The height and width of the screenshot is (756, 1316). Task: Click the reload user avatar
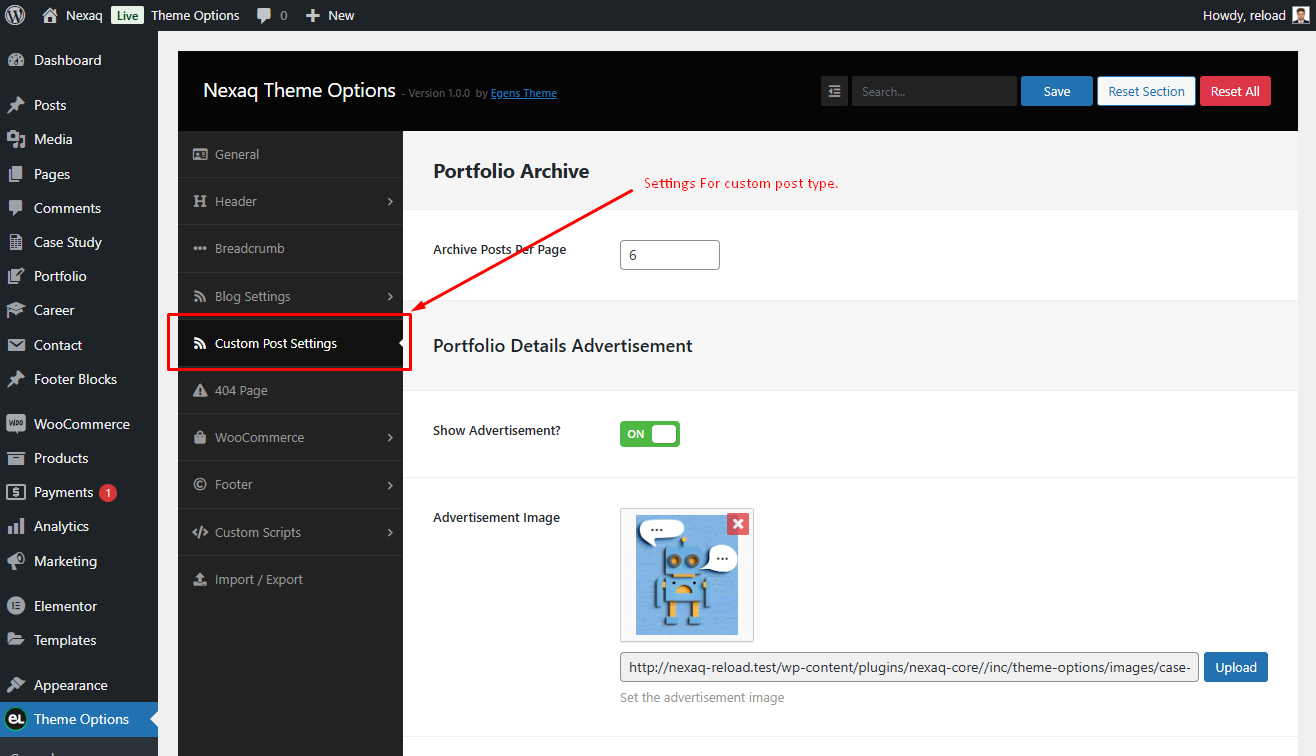(x=1300, y=15)
